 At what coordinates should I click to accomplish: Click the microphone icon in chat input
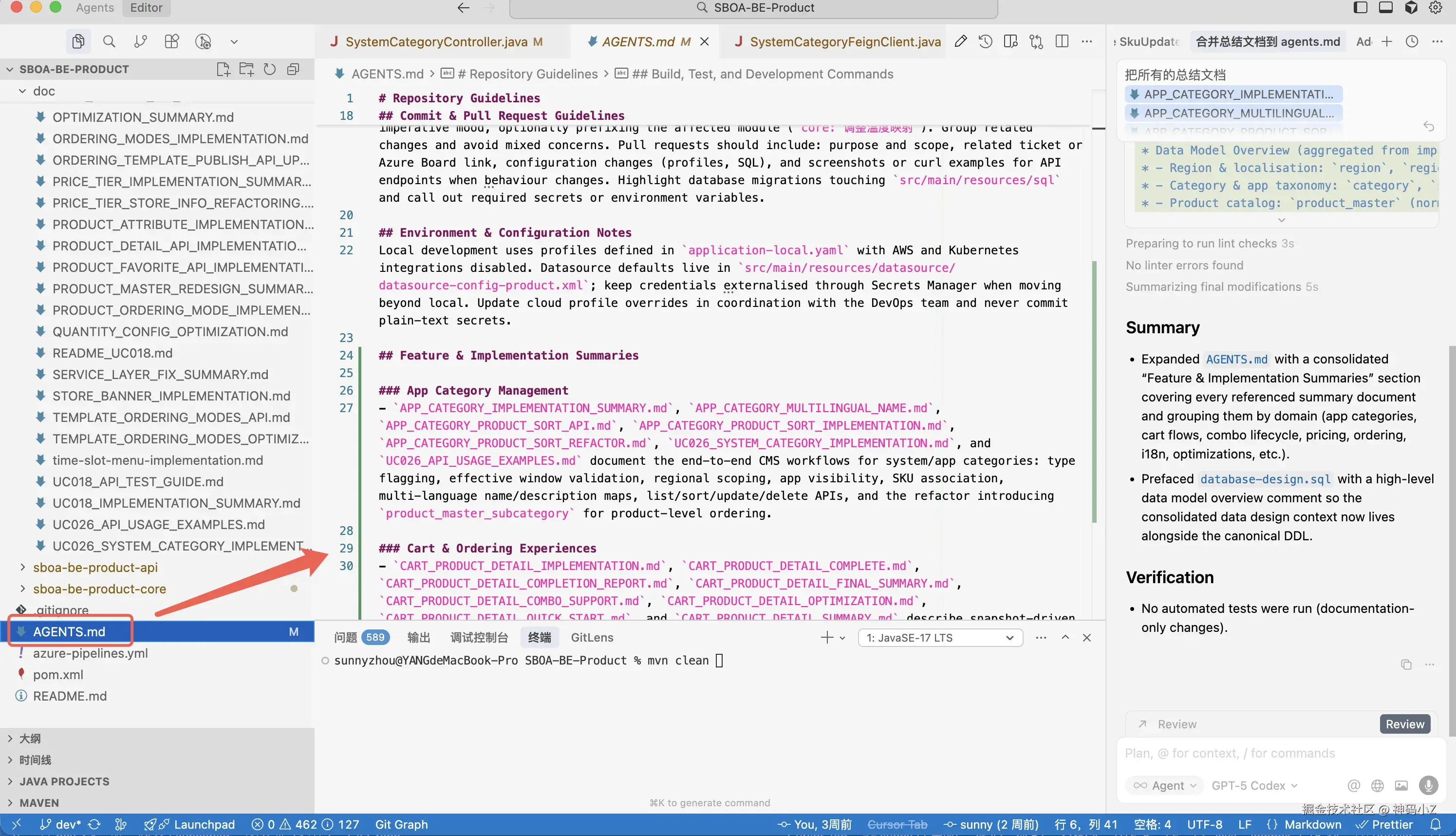(1428, 785)
